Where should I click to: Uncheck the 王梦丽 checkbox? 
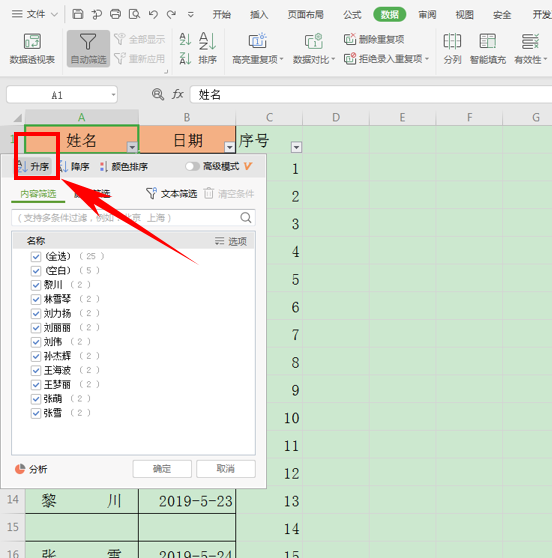point(36,384)
